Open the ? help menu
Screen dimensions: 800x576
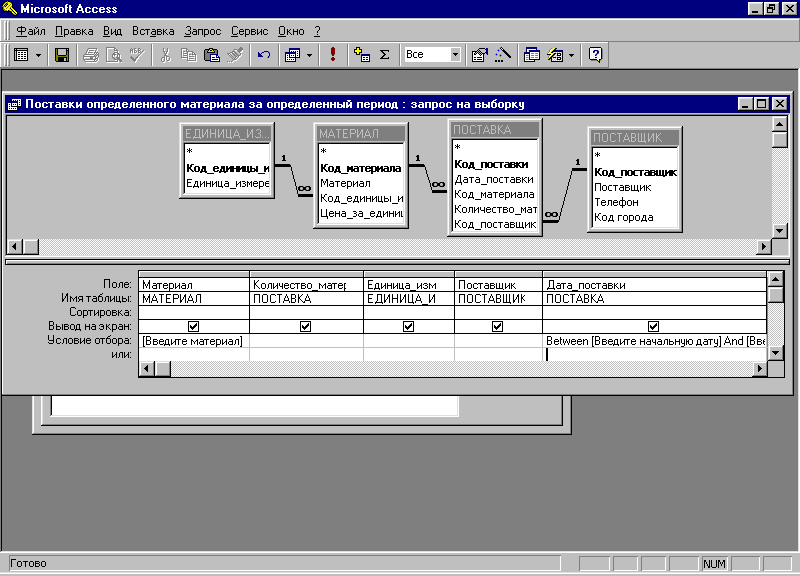pos(317,31)
